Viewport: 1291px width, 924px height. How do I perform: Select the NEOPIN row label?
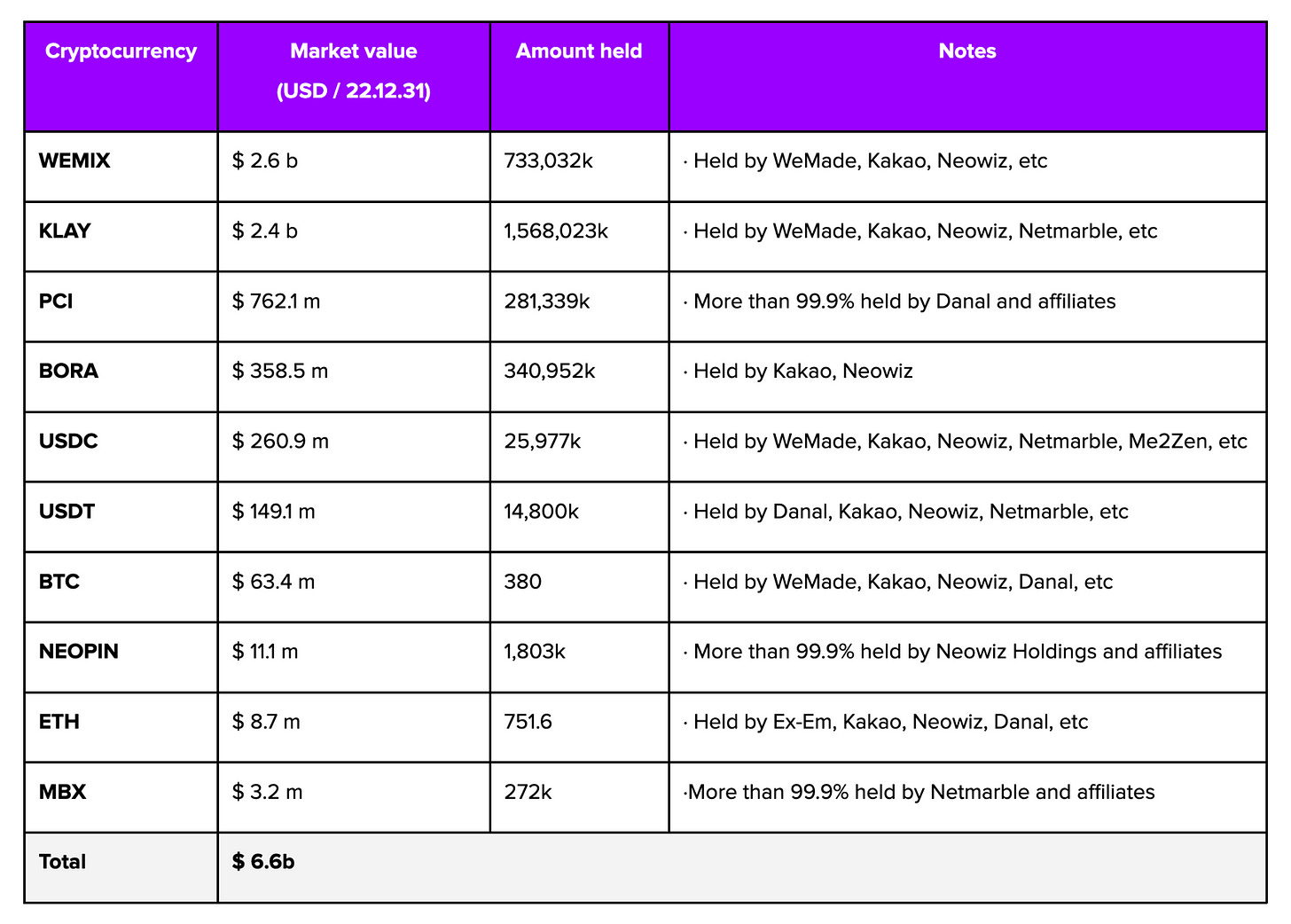[79, 652]
